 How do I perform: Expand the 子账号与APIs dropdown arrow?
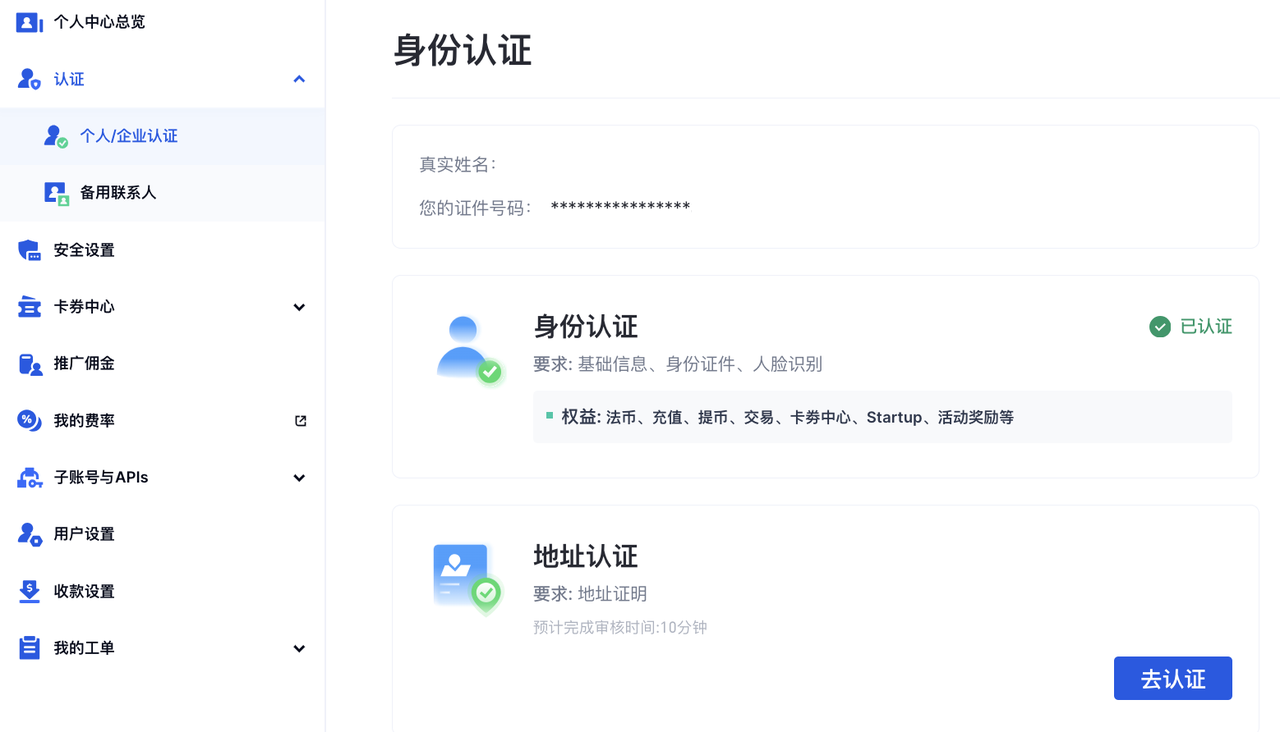[299, 478]
